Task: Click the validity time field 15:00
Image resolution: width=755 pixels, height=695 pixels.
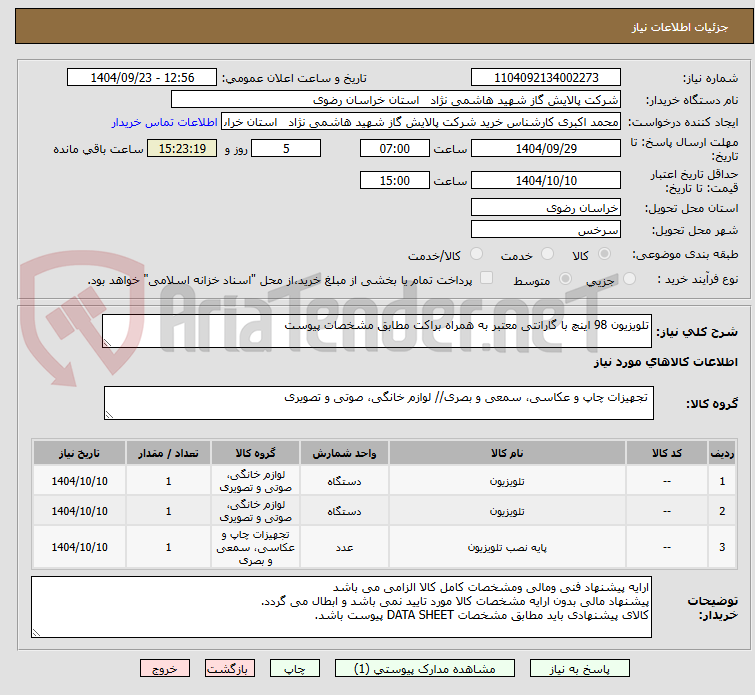Action: [x=395, y=181]
